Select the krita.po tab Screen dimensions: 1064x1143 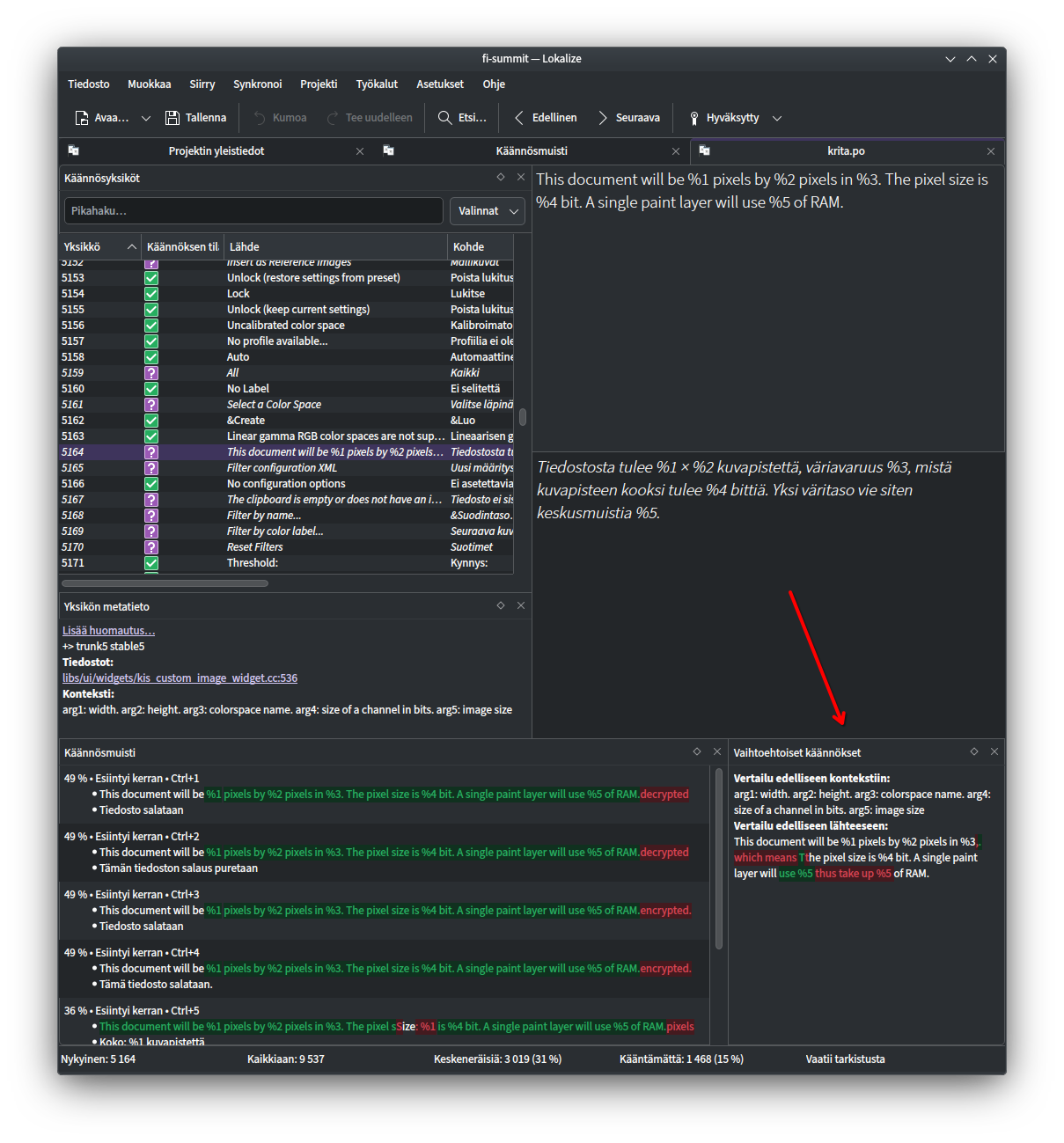tap(847, 151)
